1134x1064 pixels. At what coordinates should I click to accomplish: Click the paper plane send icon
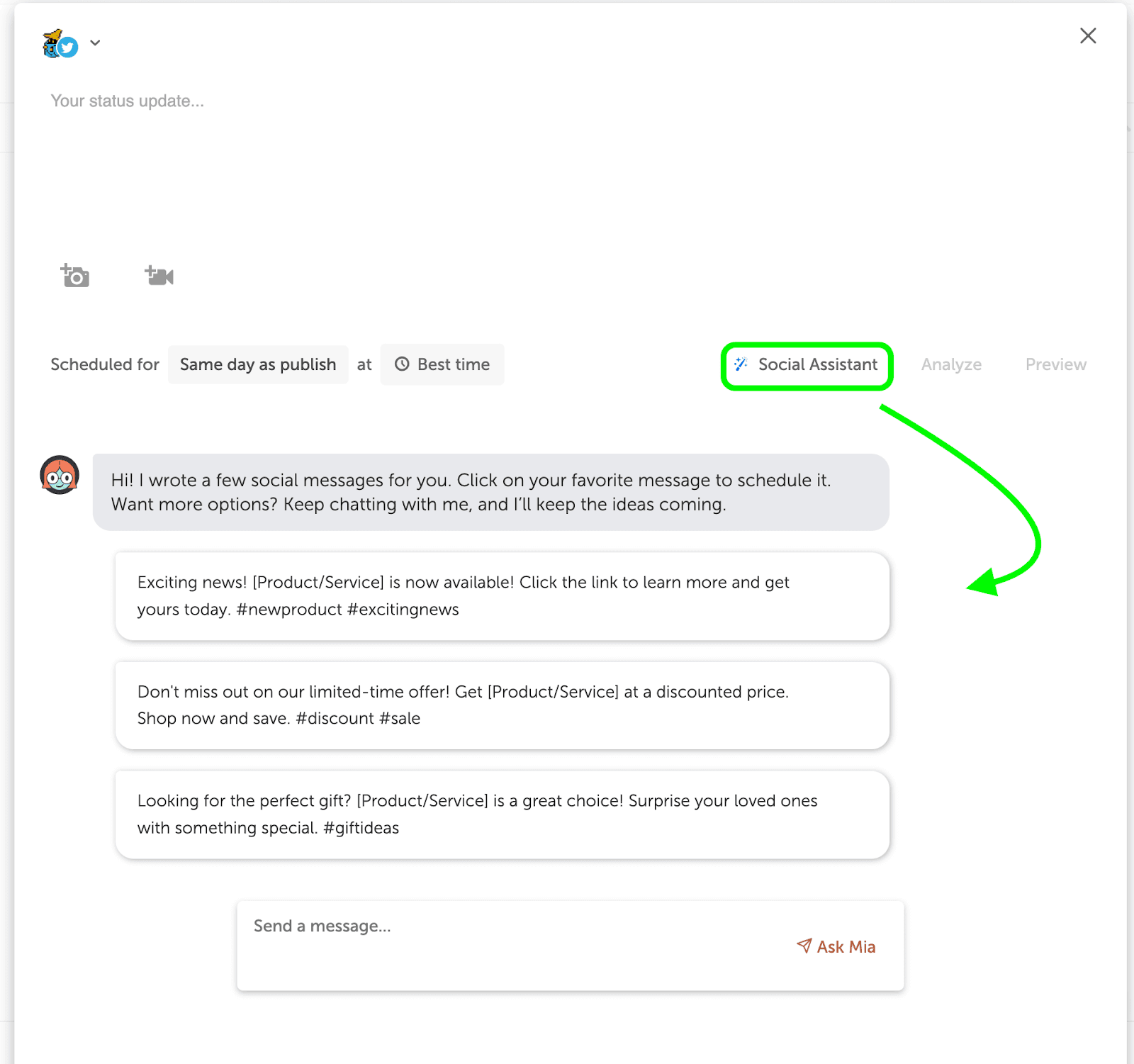click(x=804, y=946)
